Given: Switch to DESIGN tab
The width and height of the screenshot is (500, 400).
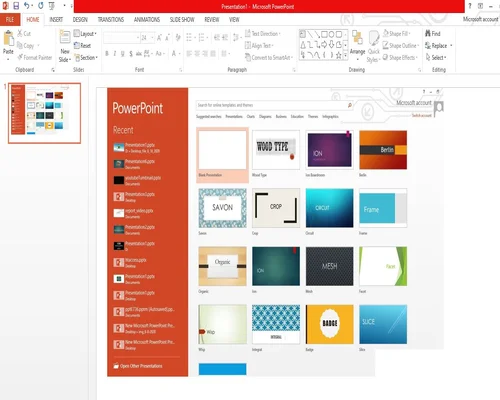Looking at the screenshot, I should (80, 19).
